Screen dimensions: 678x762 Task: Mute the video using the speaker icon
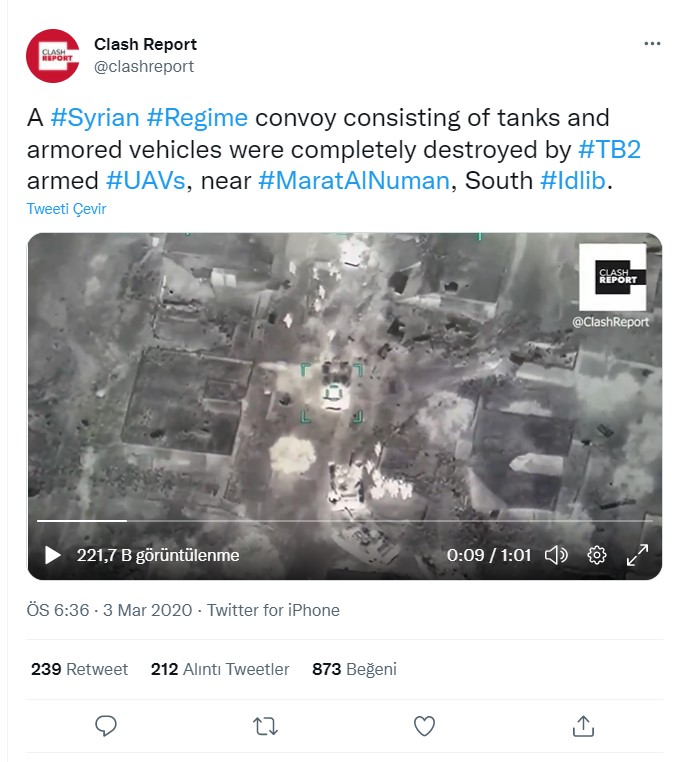click(556, 555)
